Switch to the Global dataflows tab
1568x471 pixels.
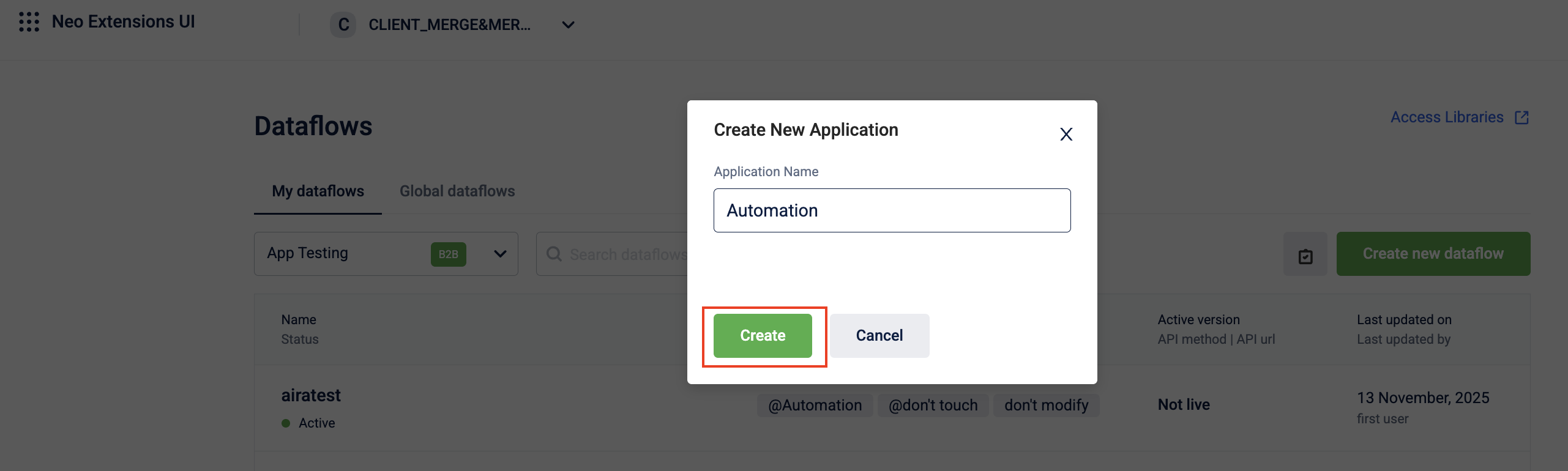pos(457,191)
